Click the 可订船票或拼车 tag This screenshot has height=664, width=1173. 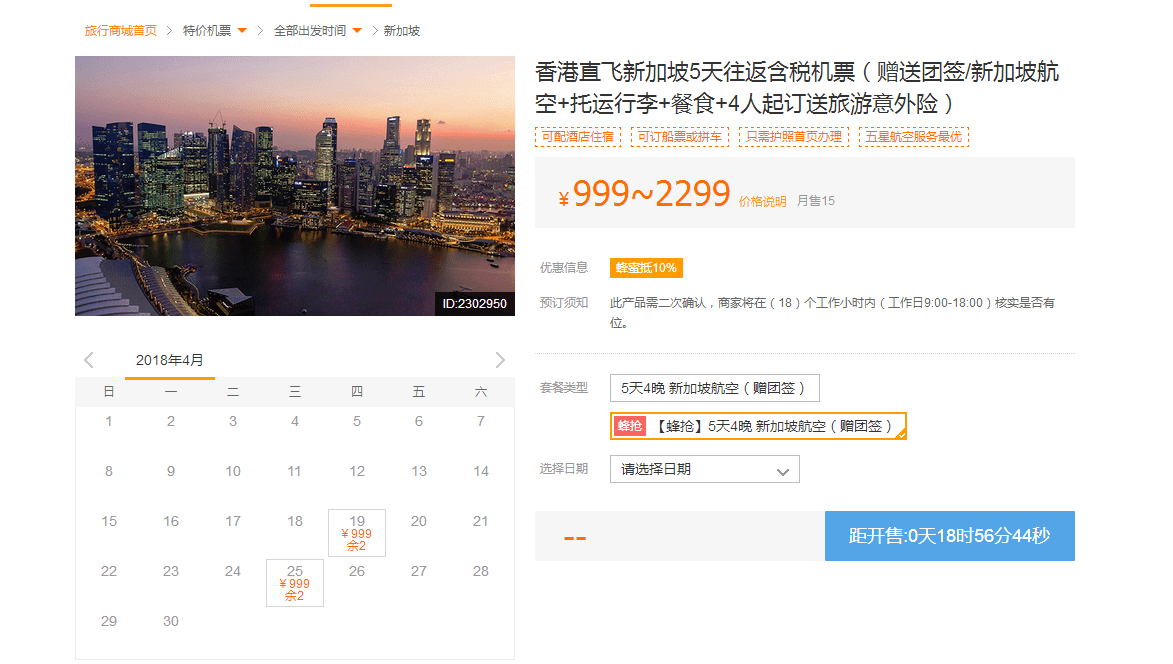(x=679, y=137)
